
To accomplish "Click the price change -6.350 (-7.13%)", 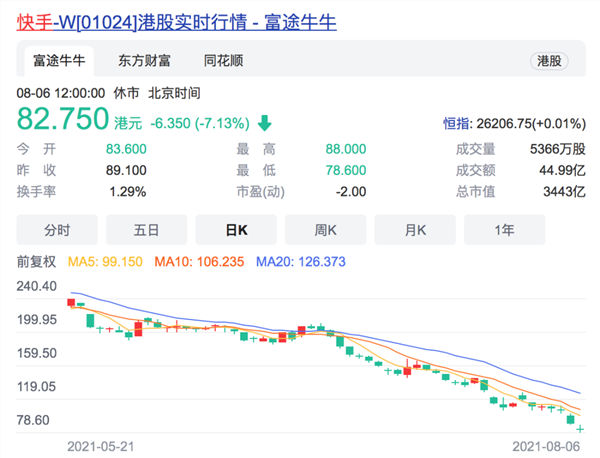I will (x=200, y=123).
